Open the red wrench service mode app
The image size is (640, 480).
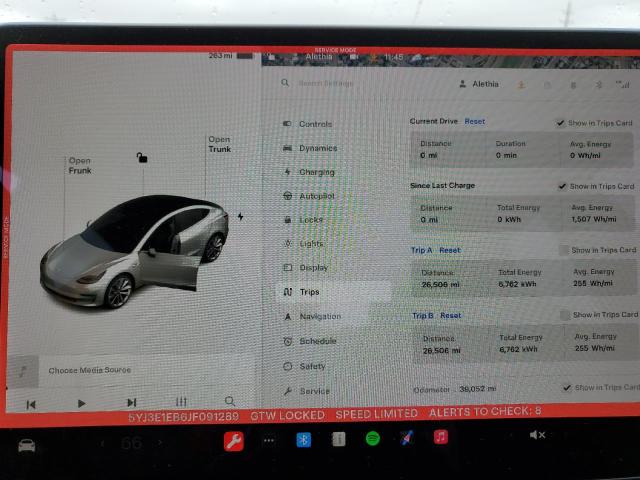tap(234, 441)
